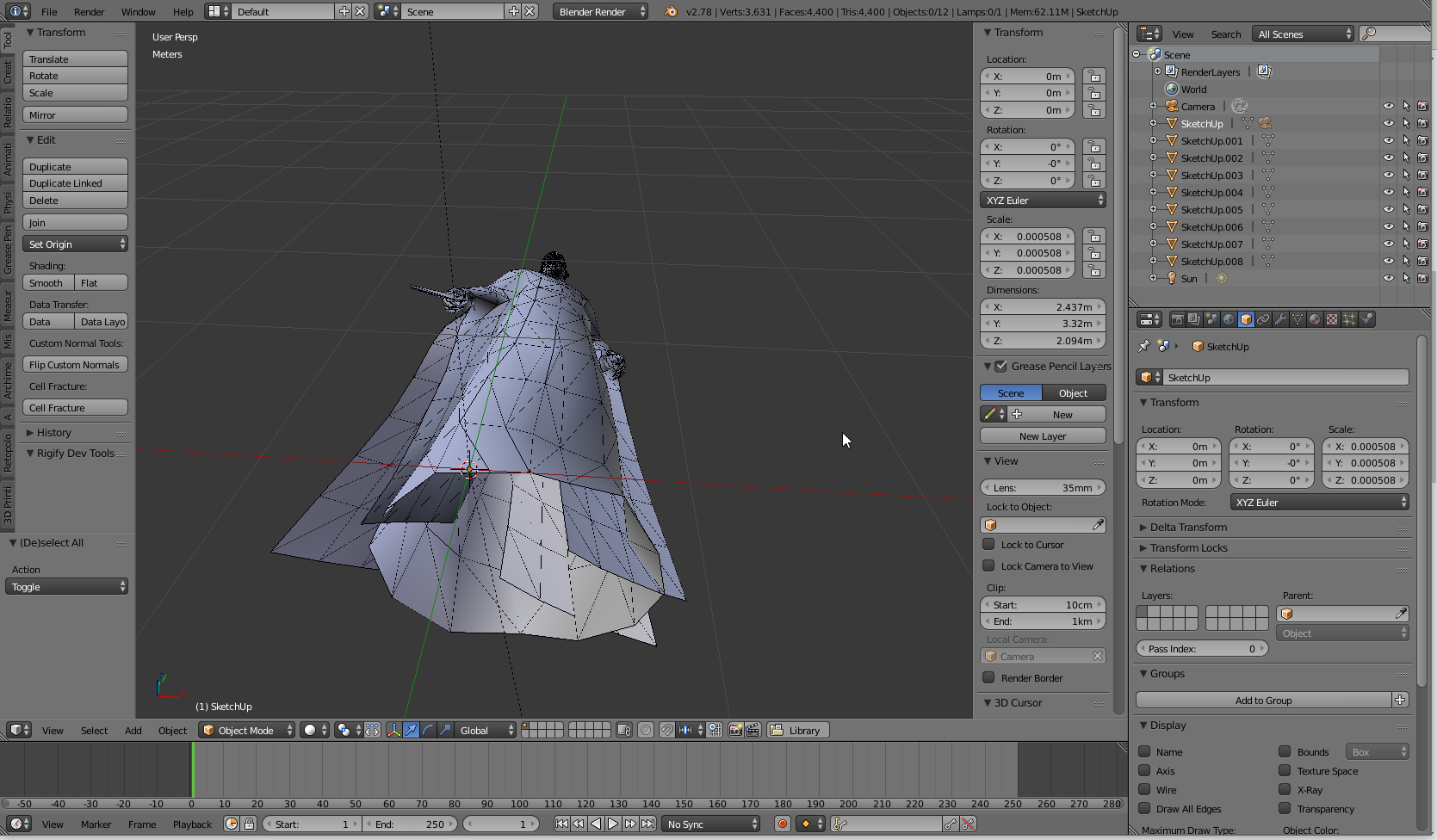This screenshot has width=1437, height=840.
Task: Open the Render properties tab (camera icon)
Action: coord(1177,319)
